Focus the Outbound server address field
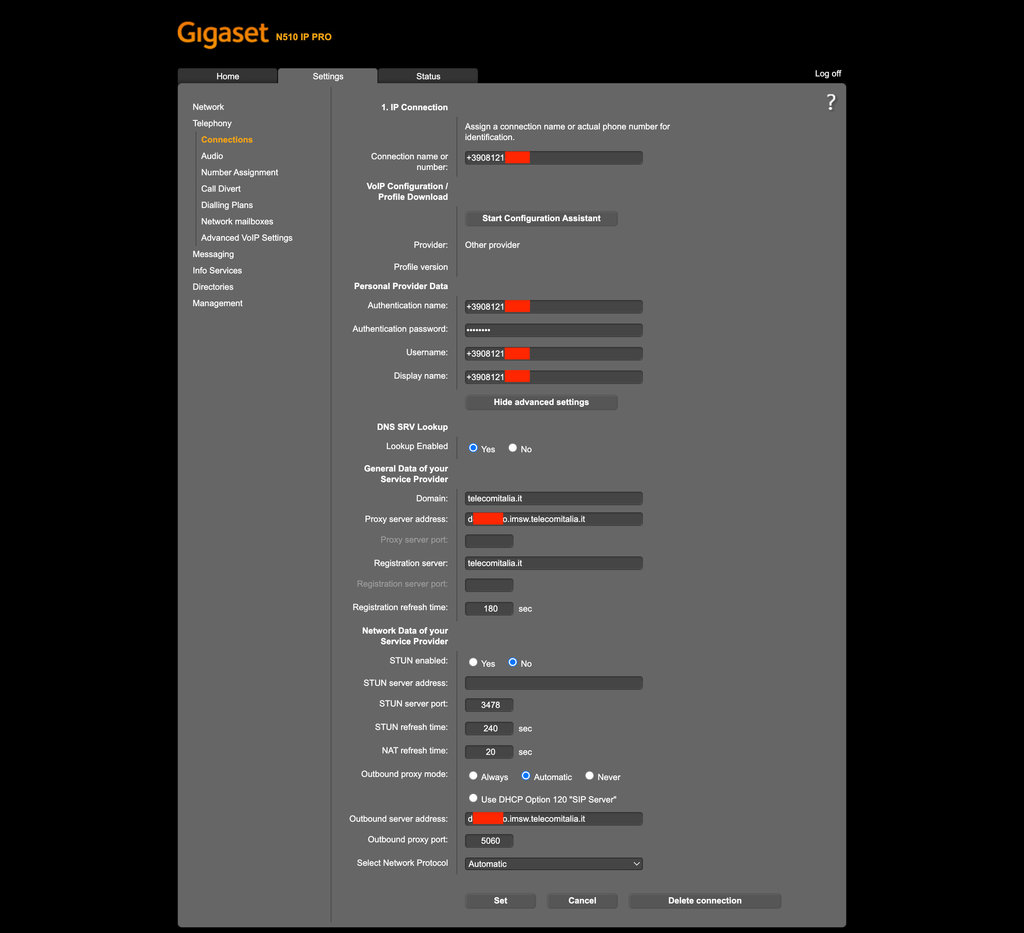Viewport: 1024px width, 933px height. pyautogui.click(x=554, y=819)
